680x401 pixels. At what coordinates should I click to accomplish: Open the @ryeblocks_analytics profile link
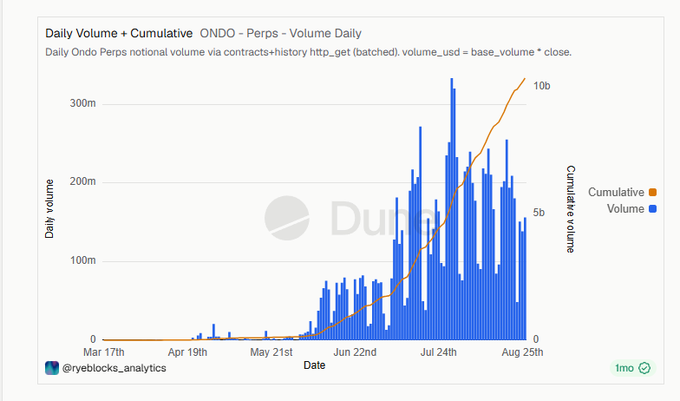pyautogui.click(x=114, y=368)
